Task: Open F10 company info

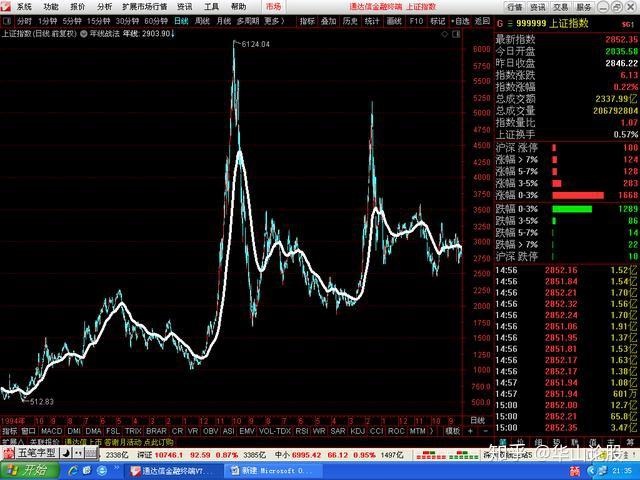Action: point(416,21)
